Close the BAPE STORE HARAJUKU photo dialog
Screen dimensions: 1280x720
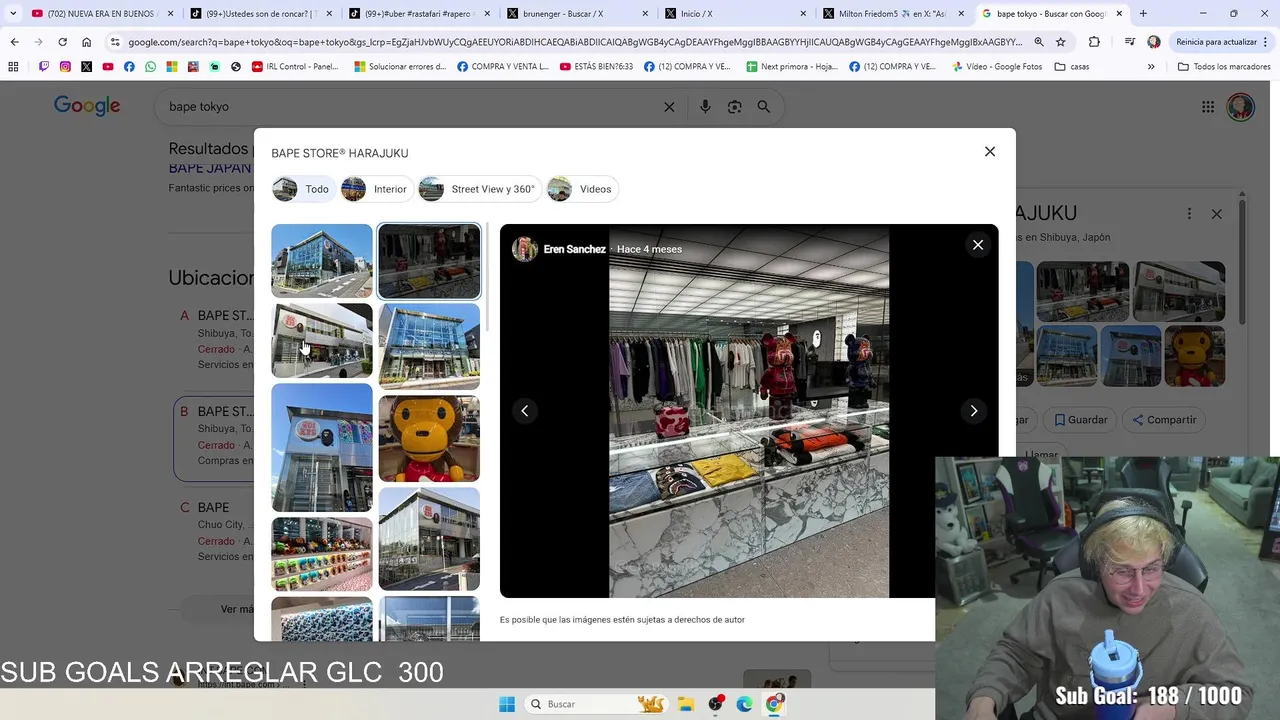990,151
